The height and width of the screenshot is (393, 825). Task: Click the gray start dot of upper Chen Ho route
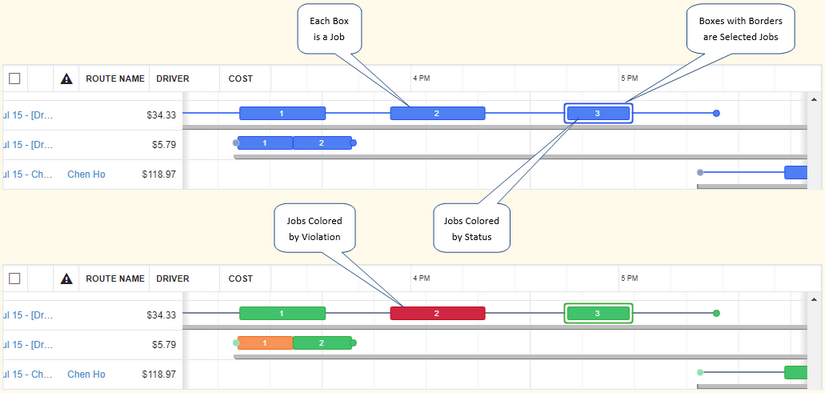700,172
